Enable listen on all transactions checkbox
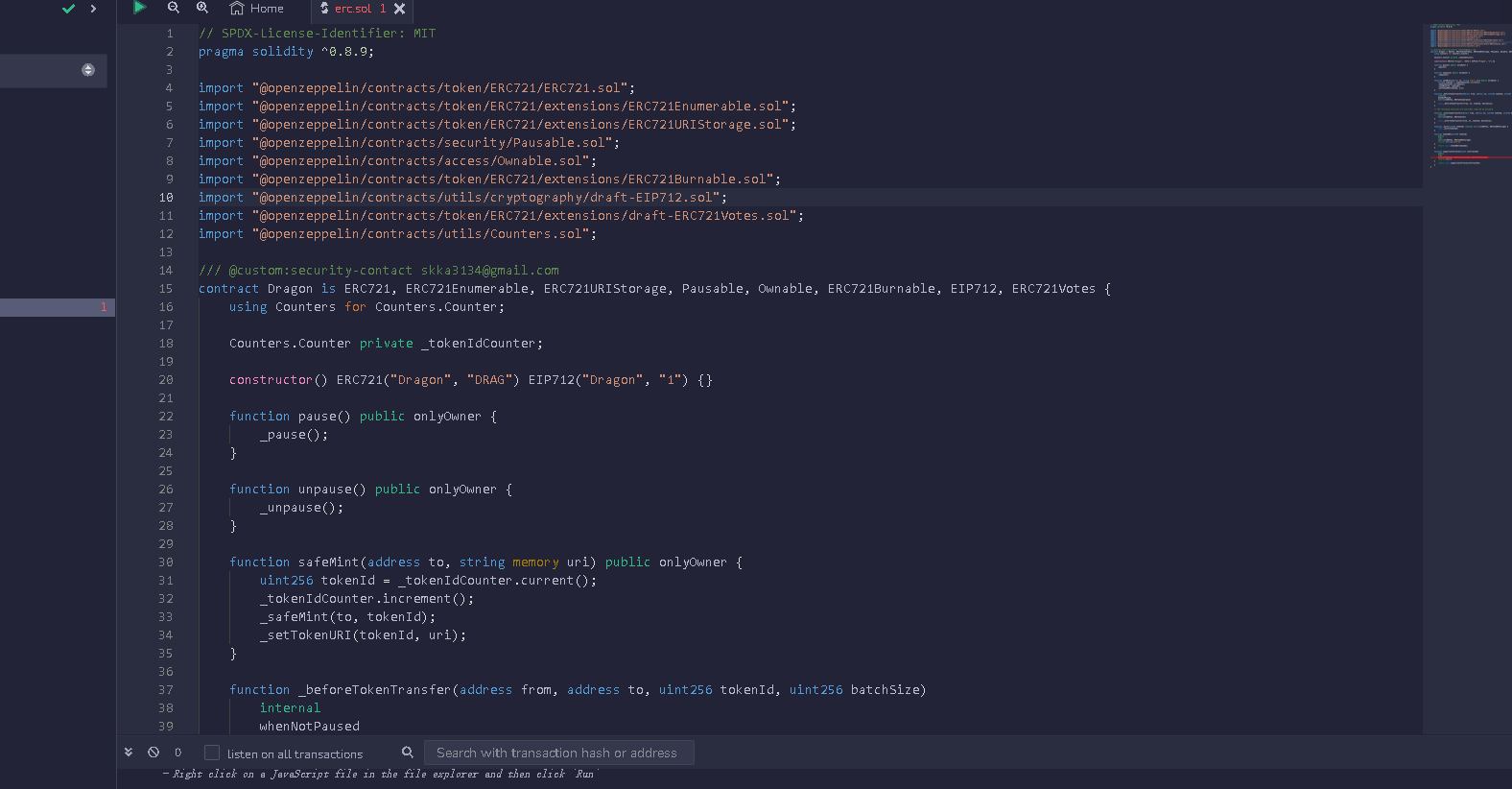Screen dimensions: 1512x789 click(x=212, y=753)
